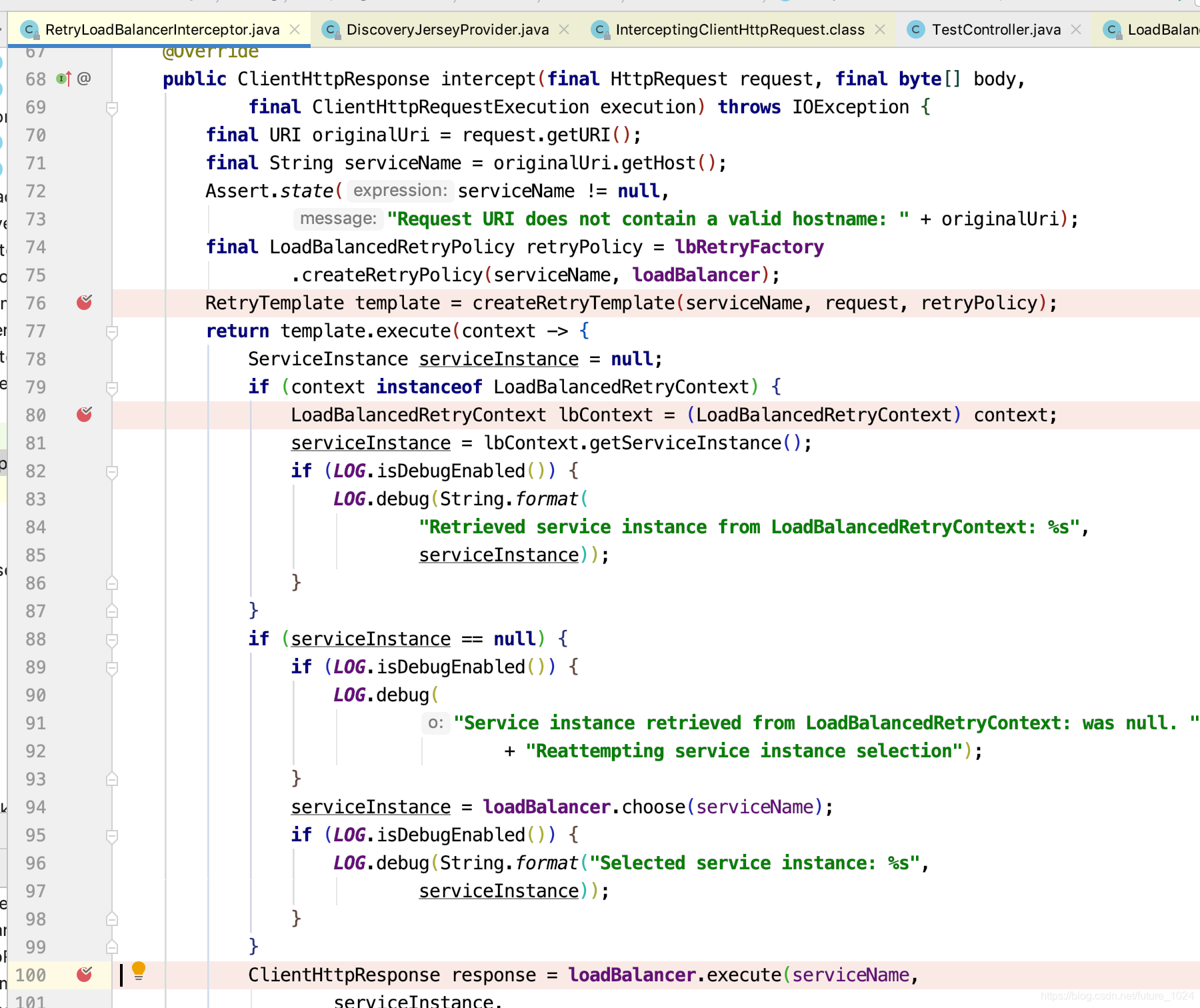Click the class icon on RetryLoadBalancerInterceptor.java tab
Image resolution: width=1200 pixels, height=1008 pixels.
28,29
